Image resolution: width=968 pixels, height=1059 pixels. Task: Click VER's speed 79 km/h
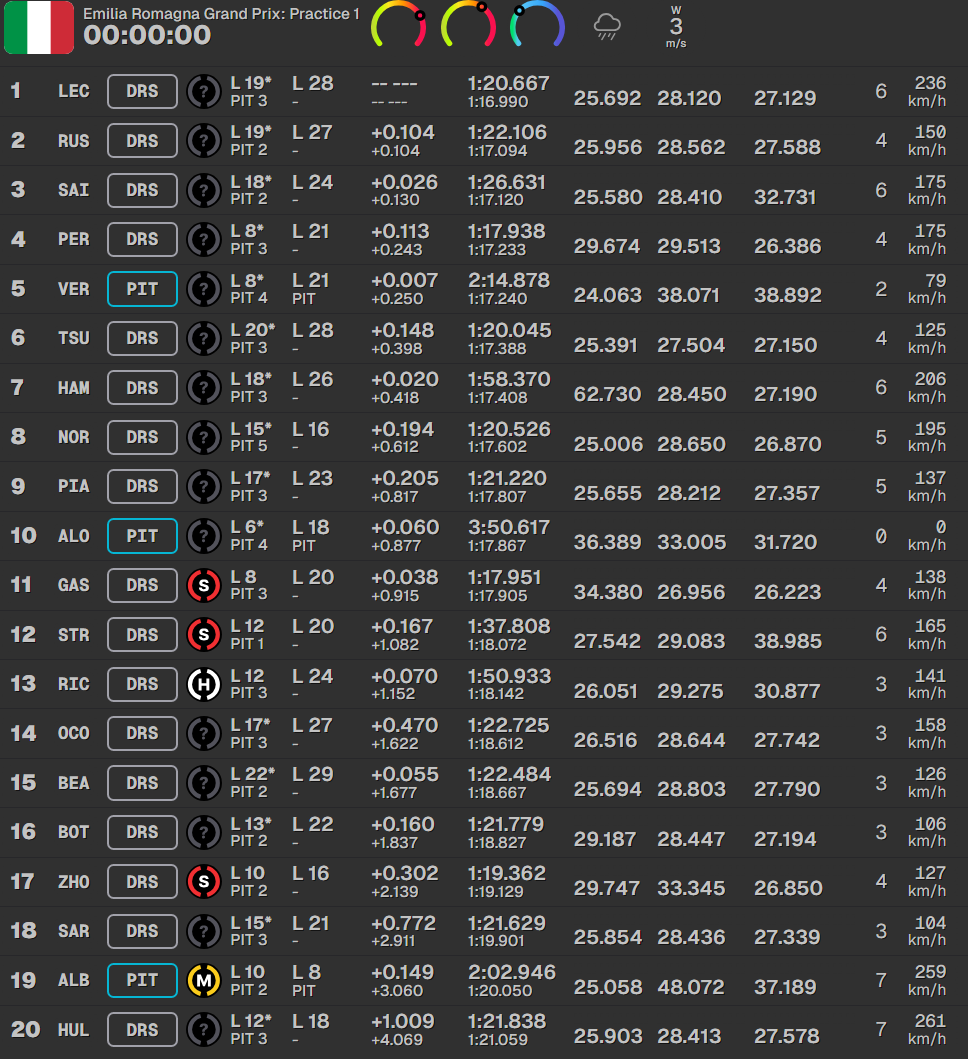point(927,289)
